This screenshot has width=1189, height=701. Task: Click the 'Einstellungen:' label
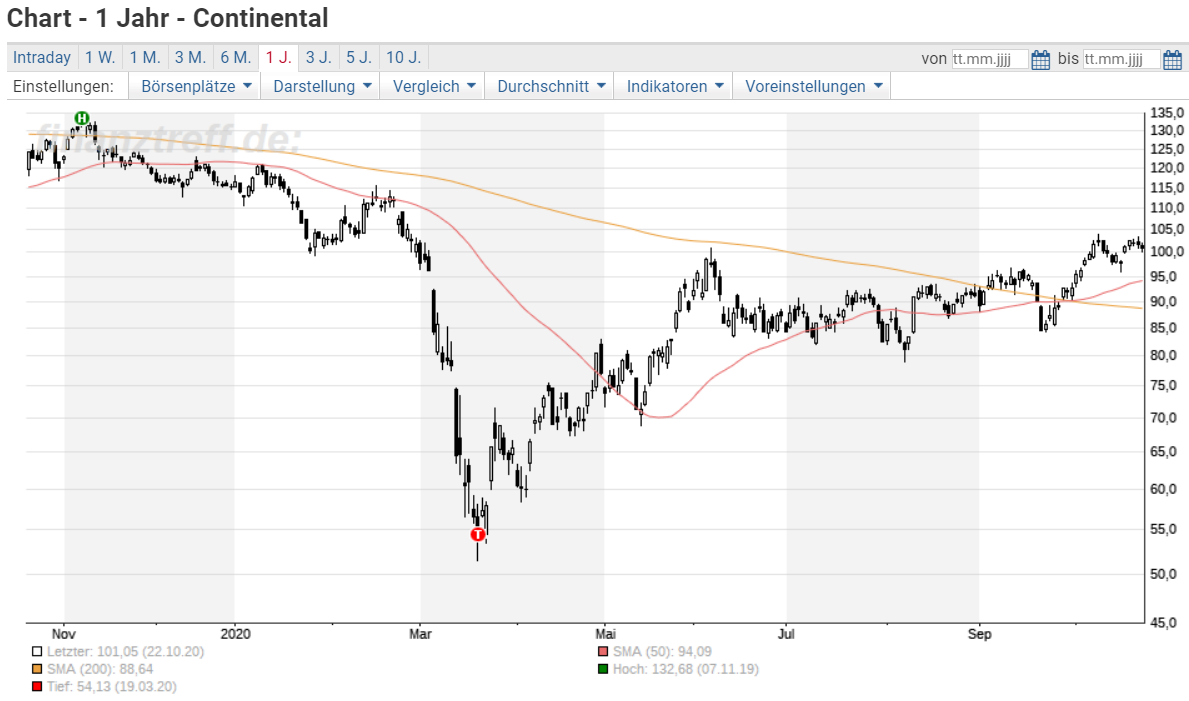coord(63,86)
